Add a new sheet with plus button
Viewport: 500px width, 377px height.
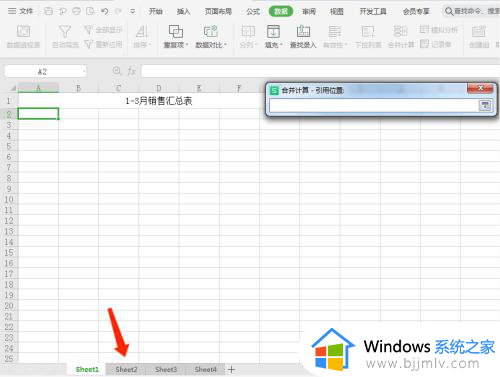point(231,369)
